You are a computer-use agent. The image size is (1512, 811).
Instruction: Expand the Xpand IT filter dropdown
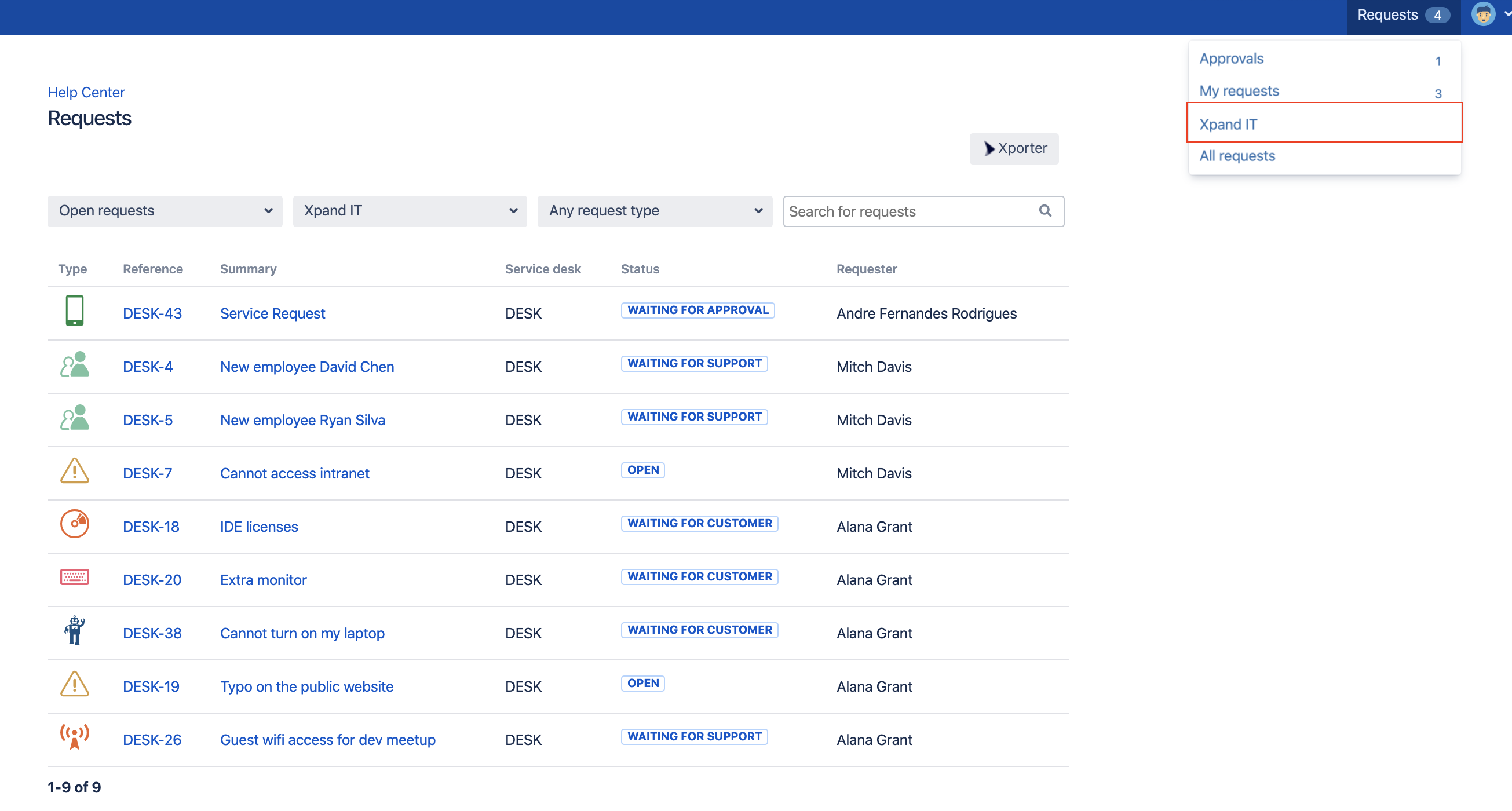(x=410, y=211)
